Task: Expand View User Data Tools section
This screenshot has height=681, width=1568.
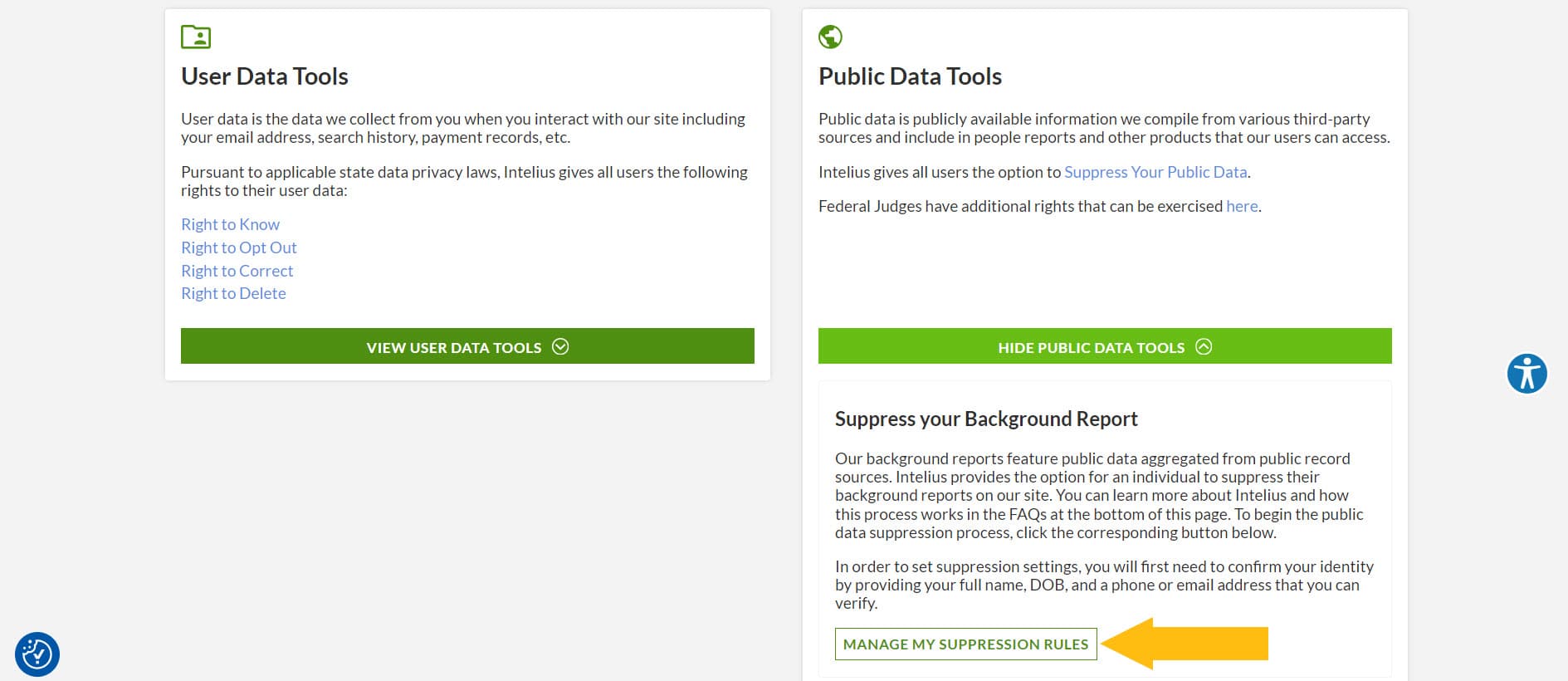Action: coord(467,345)
